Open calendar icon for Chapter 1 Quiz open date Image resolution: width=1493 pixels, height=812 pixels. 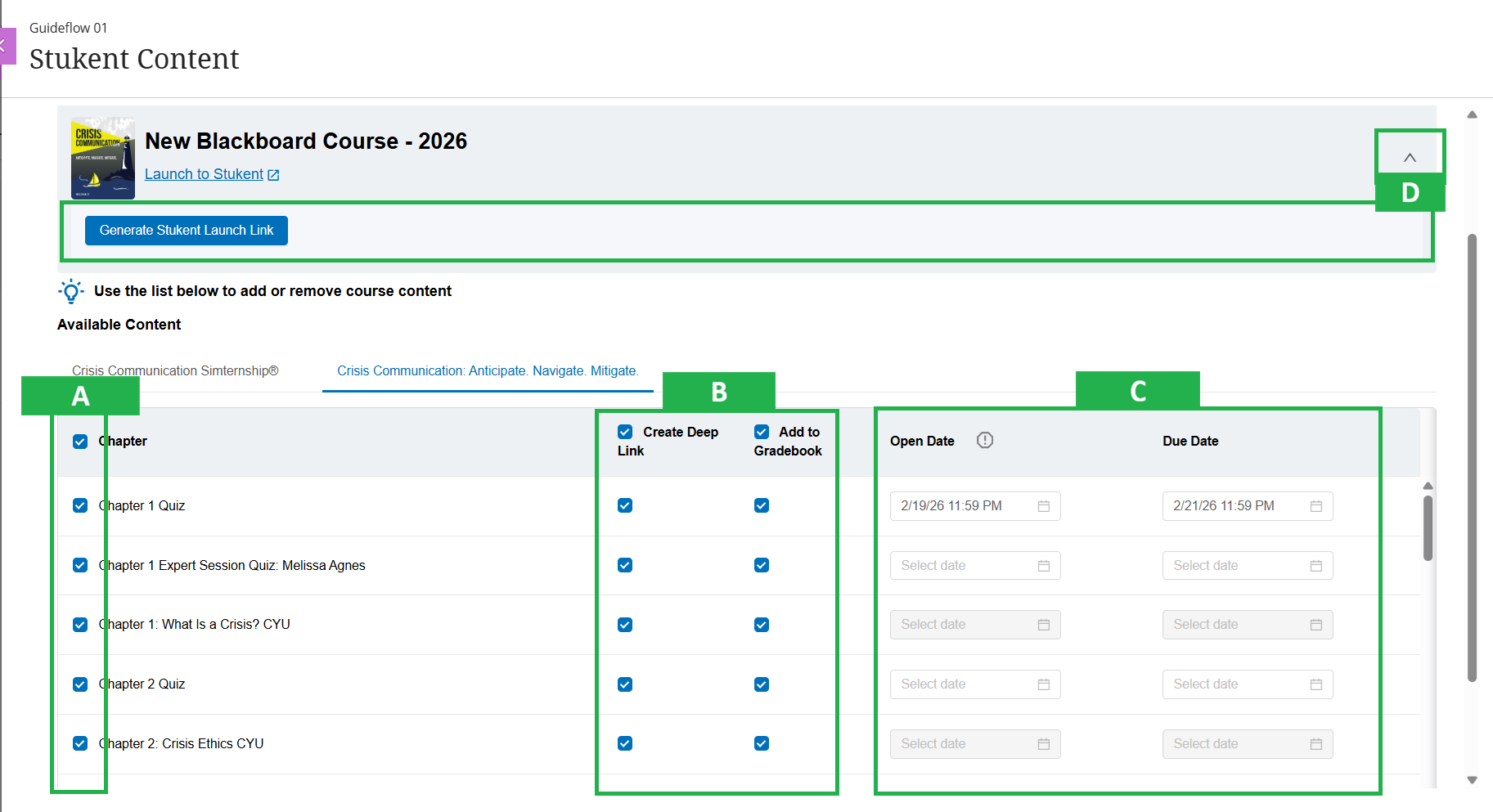click(x=1043, y=506)
